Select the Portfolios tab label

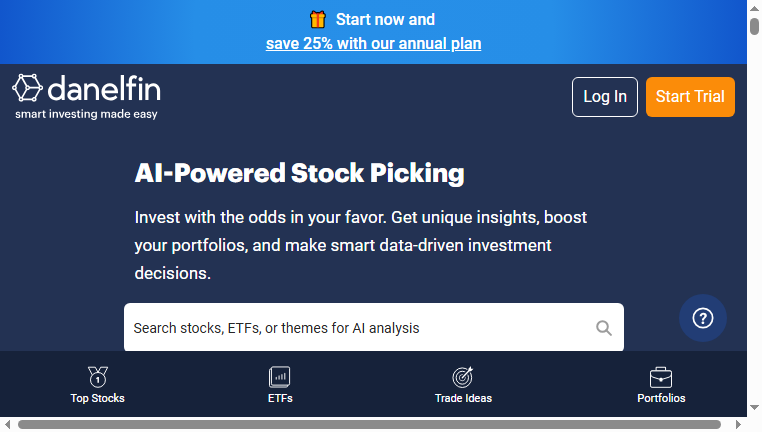click(661, 398)
